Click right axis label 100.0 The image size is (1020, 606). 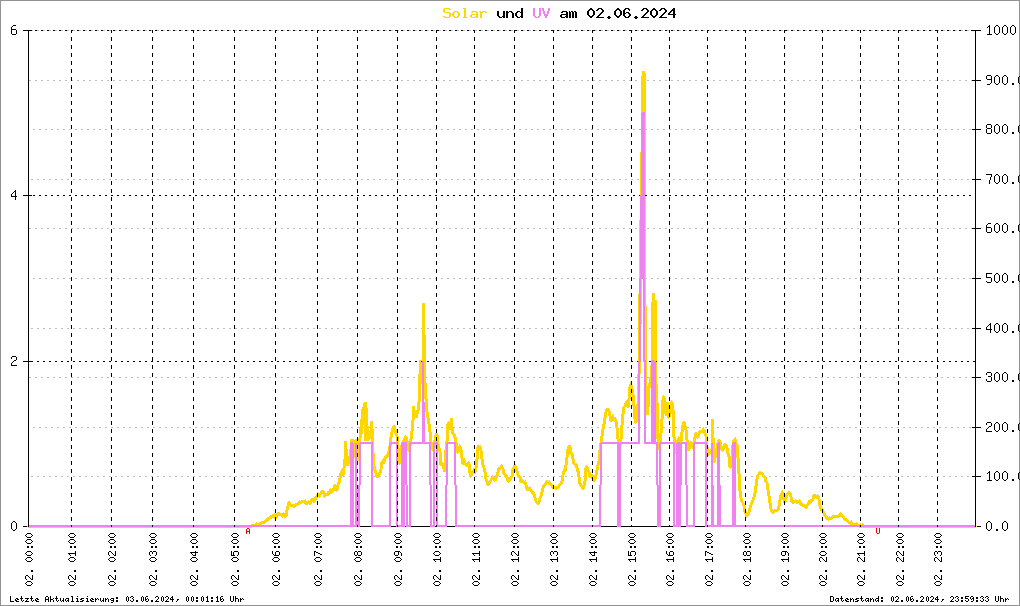point(1002,477)
